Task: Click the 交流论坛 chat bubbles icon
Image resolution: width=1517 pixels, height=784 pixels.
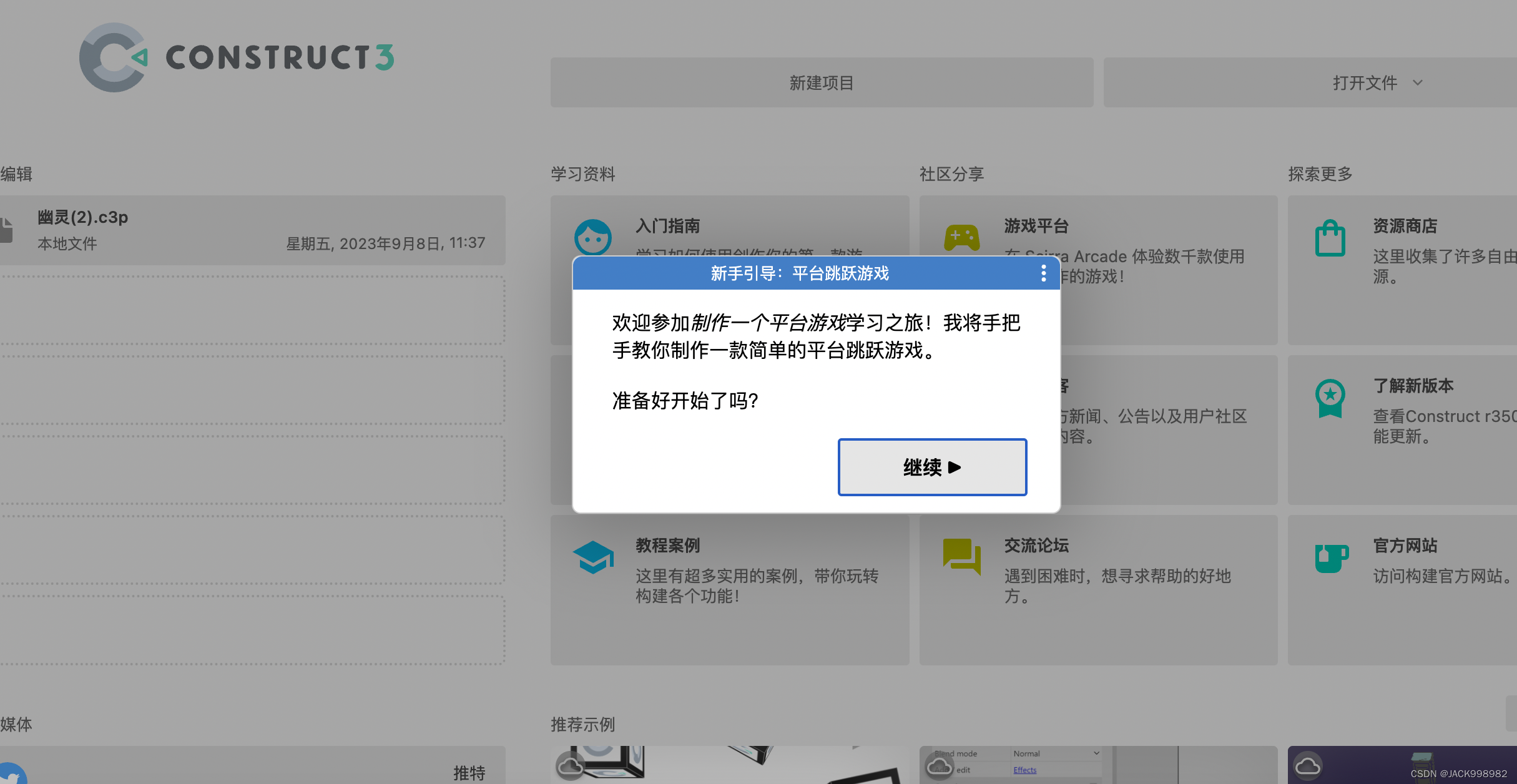Action: tap(961, 556)
